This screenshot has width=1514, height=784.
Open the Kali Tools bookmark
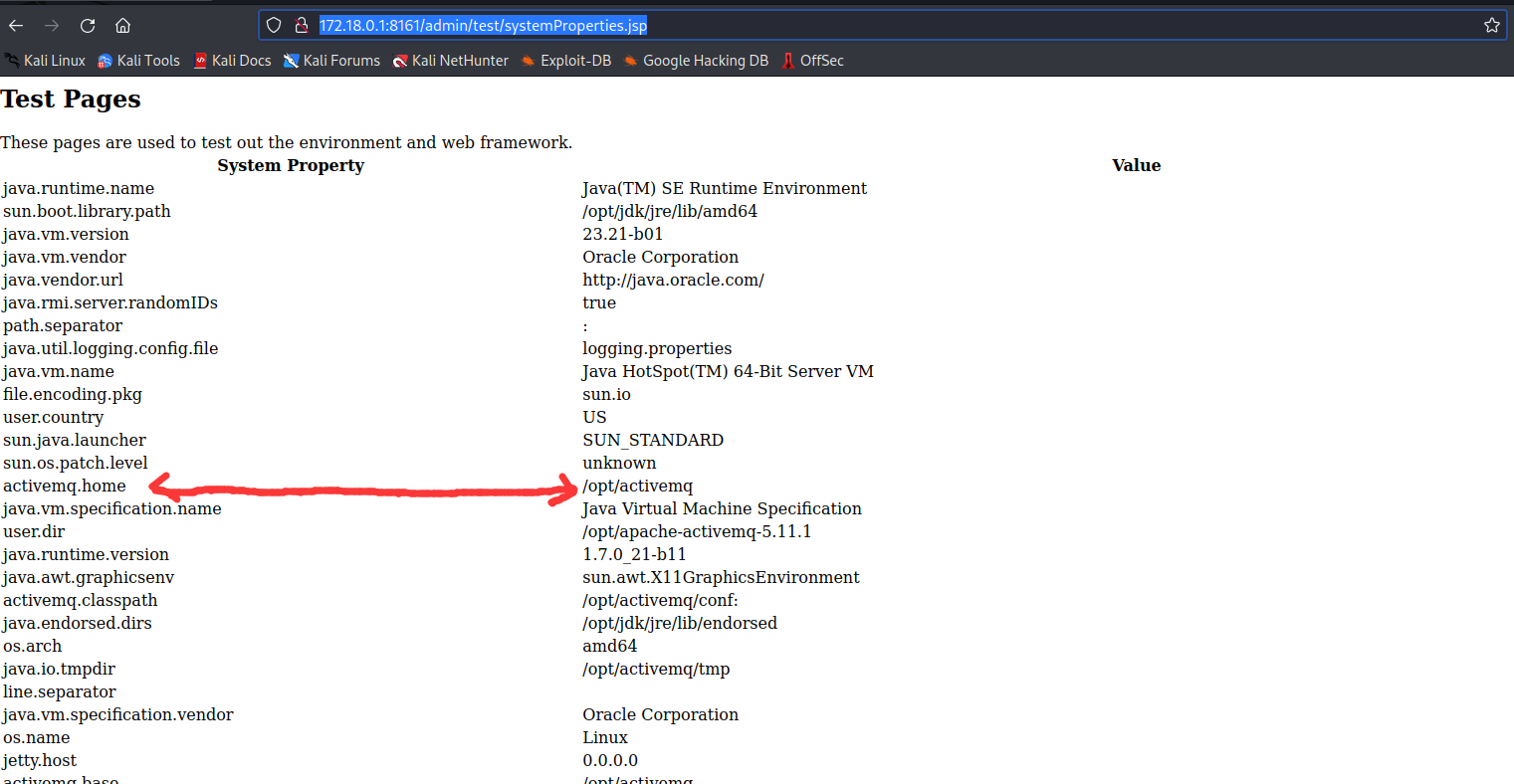pyautogui.click(x=138, y=61)
